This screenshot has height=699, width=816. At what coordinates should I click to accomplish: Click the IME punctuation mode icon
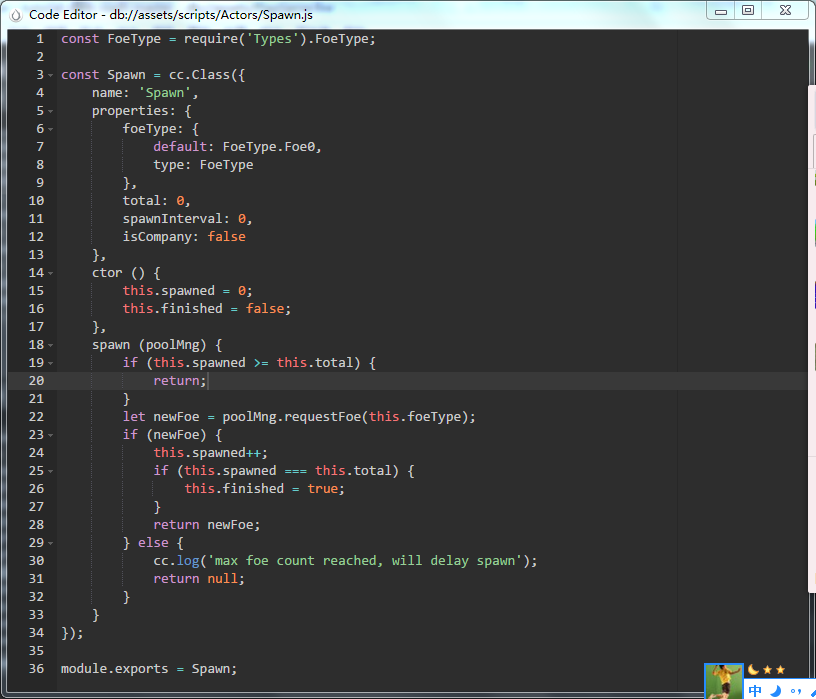[796, 691]
